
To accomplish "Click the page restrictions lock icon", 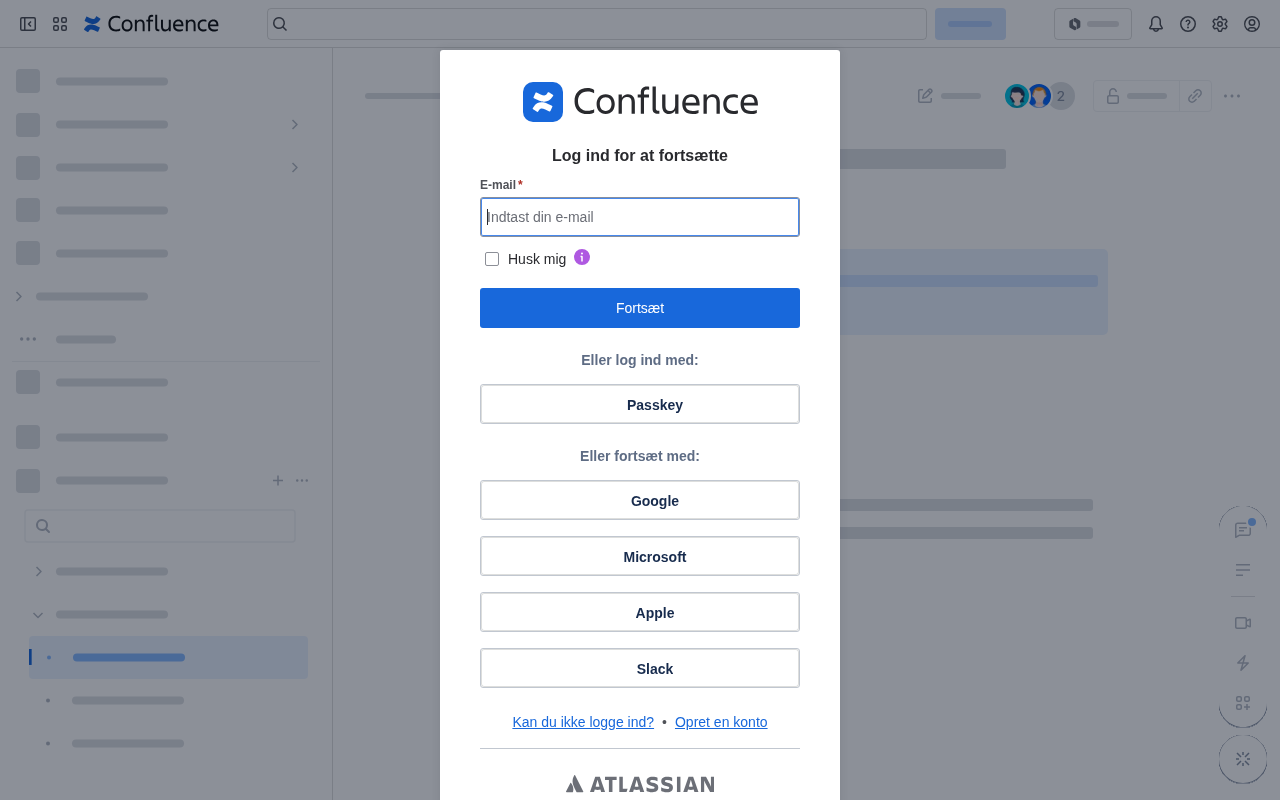I will (1113, 96).
